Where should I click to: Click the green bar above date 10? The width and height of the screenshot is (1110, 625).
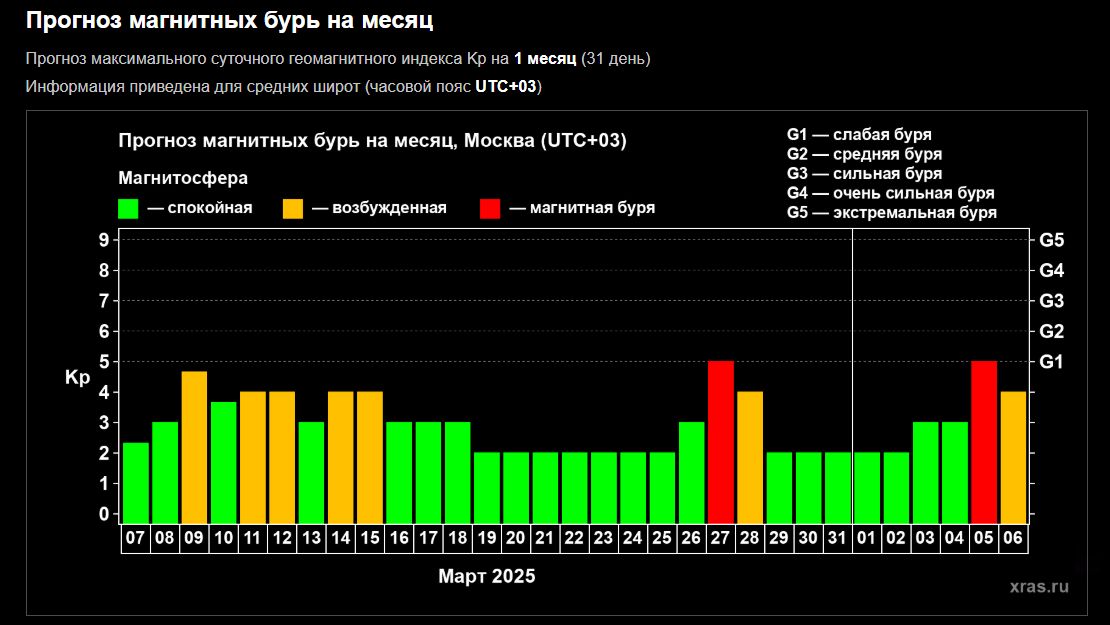pos(224,461)
